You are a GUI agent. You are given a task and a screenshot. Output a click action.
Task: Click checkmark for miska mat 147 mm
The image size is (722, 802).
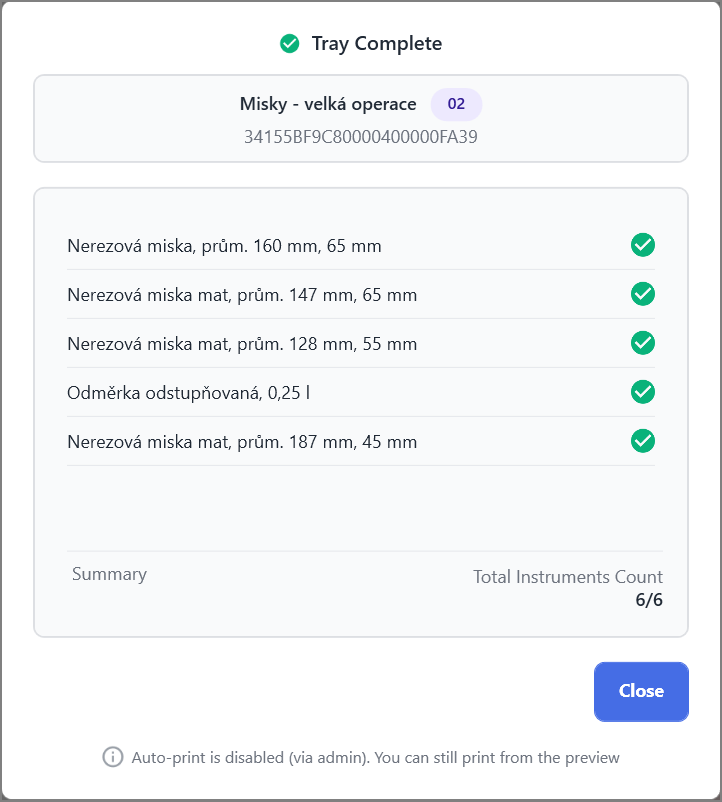[x=643, y=294]
